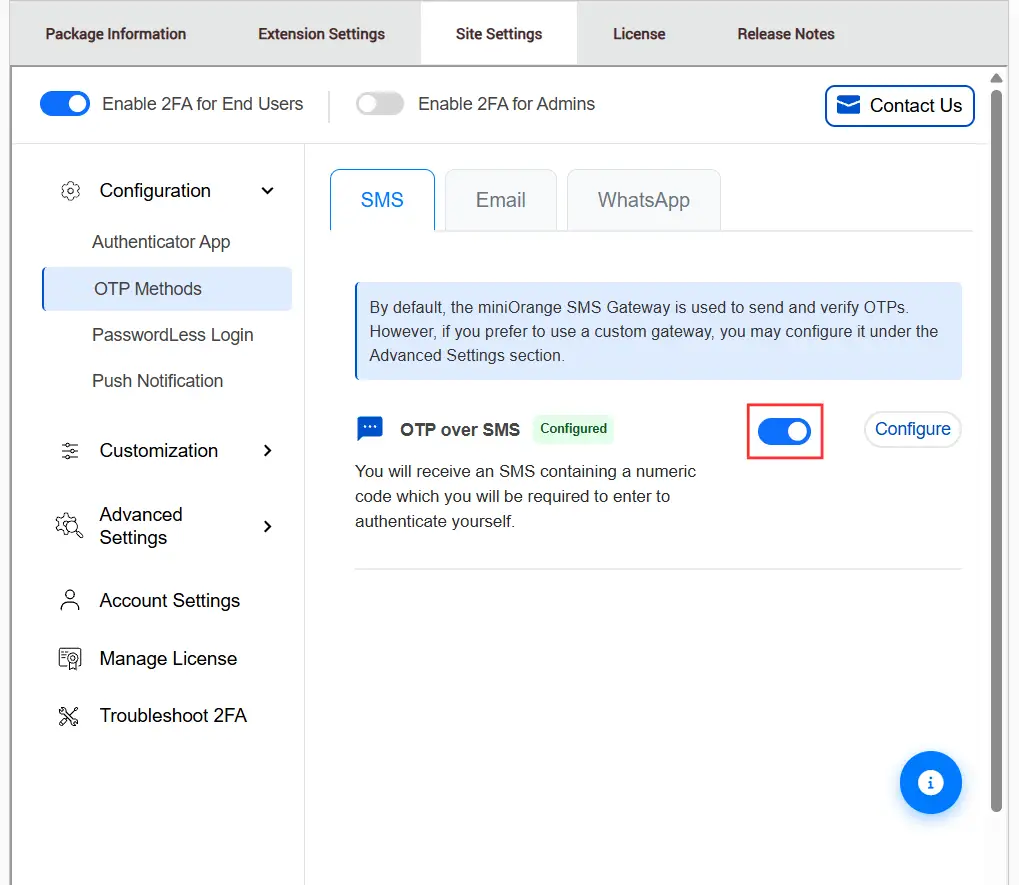Disable the Enable 2FA for End Users toggle
The height and width of the screenshot is (885, 1019).
[x=64, y=103]
